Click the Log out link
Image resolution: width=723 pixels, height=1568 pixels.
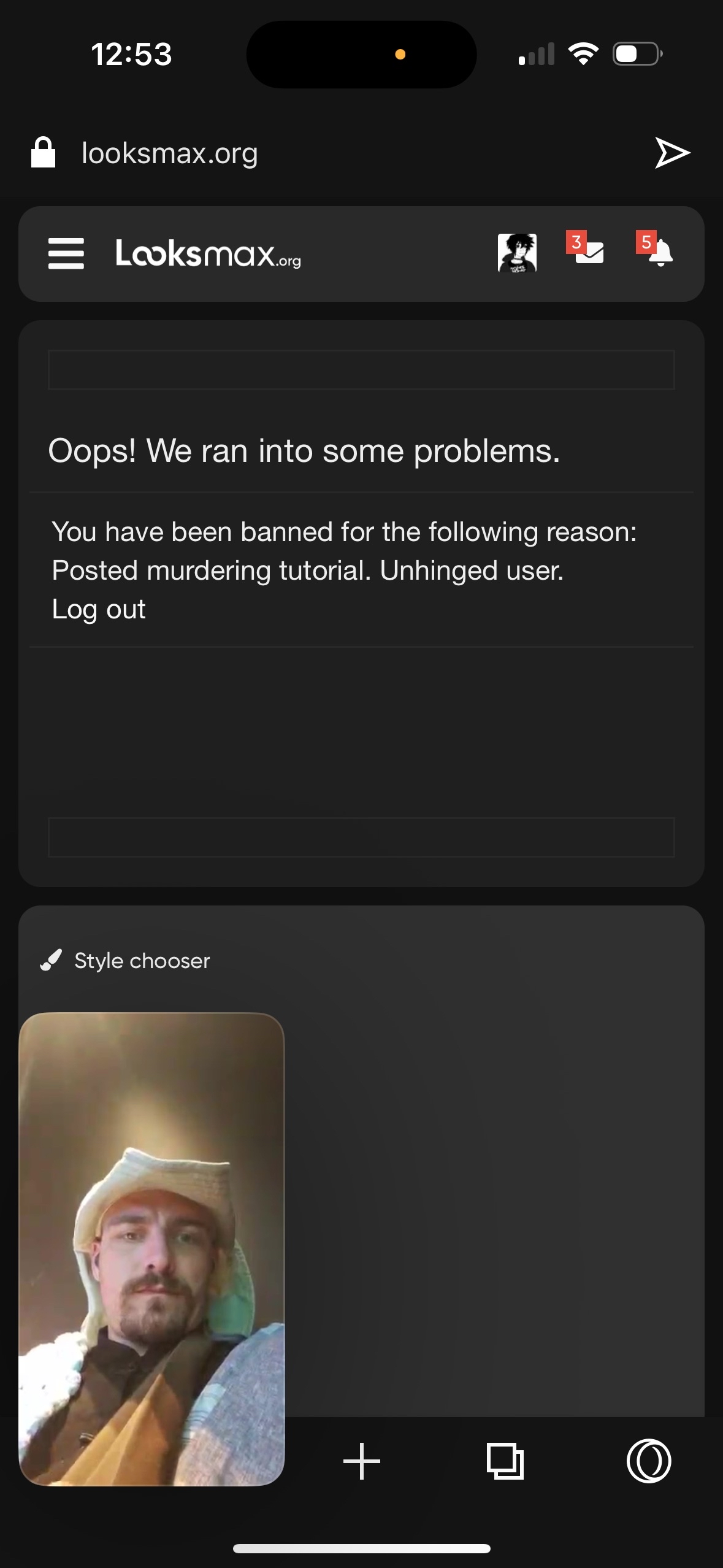coord(99,609)
